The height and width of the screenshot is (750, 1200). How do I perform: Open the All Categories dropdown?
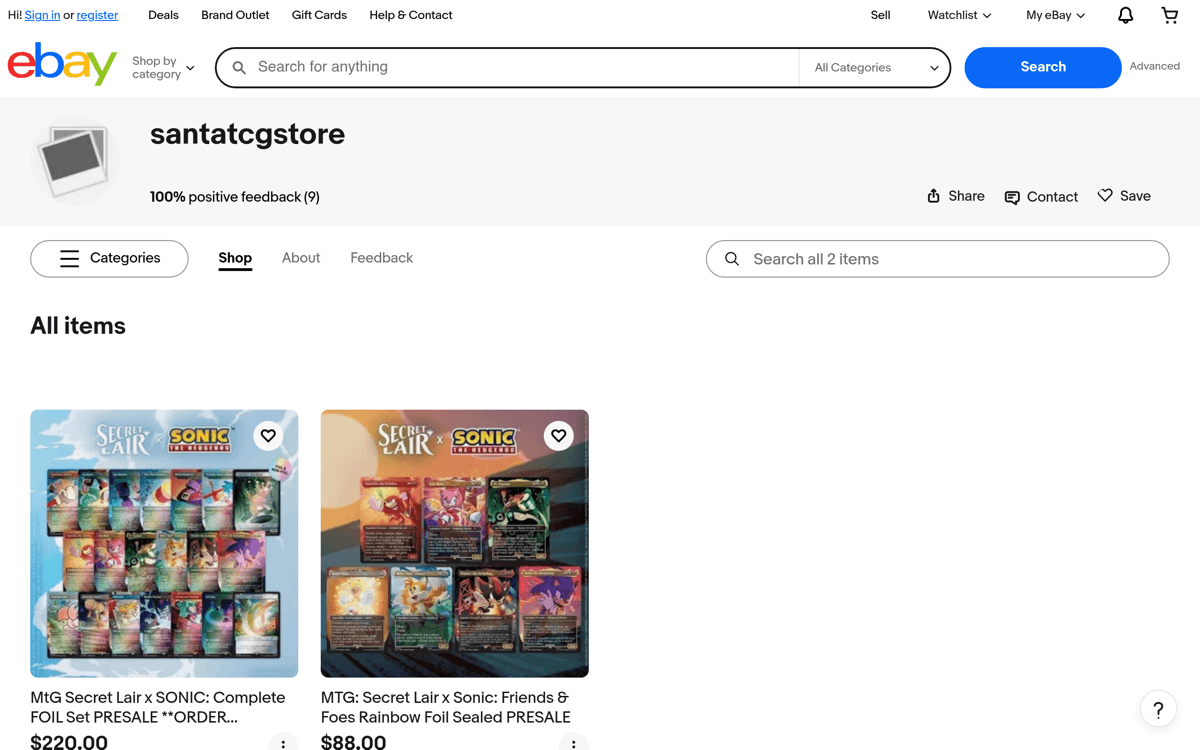[x=875, y=68]
